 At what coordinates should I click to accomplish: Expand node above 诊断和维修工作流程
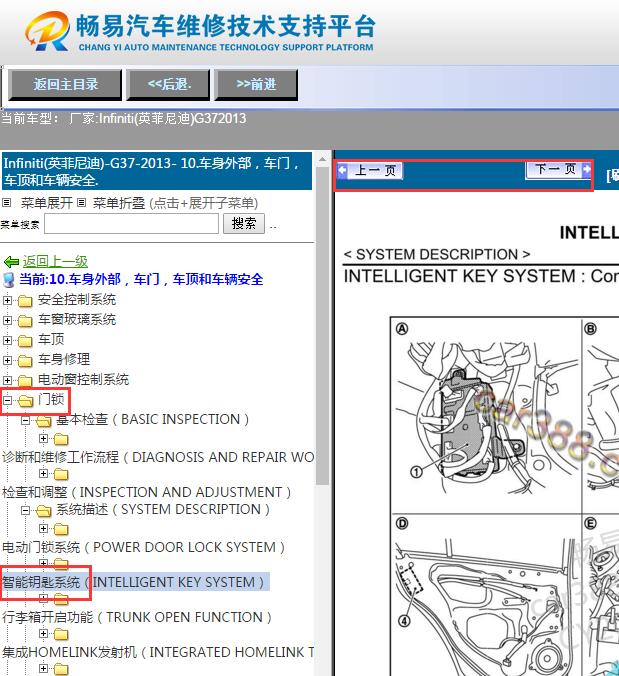coord(43,439)
